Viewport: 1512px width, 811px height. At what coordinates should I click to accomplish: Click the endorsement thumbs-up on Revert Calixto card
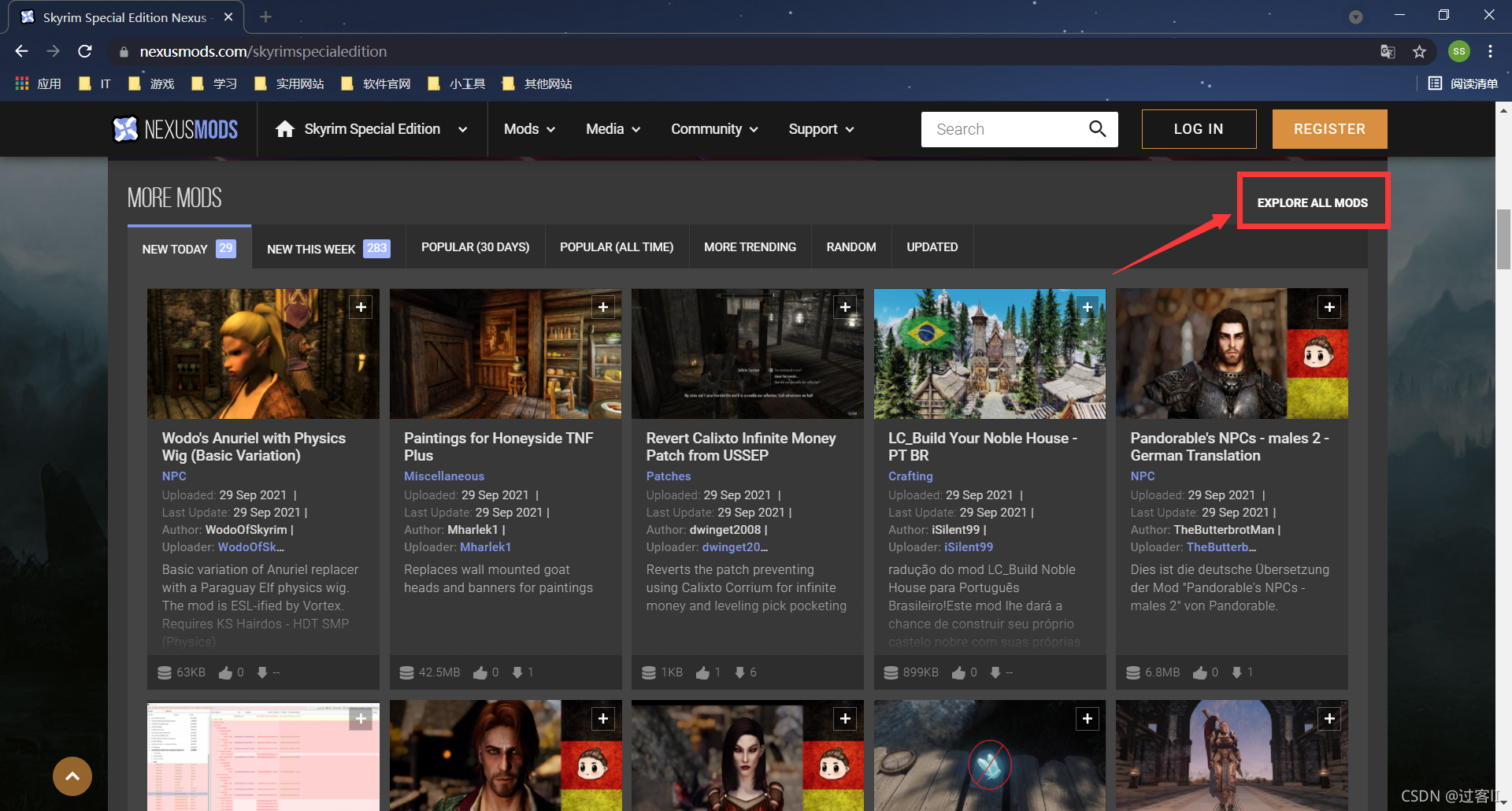(x=703, y=672)
